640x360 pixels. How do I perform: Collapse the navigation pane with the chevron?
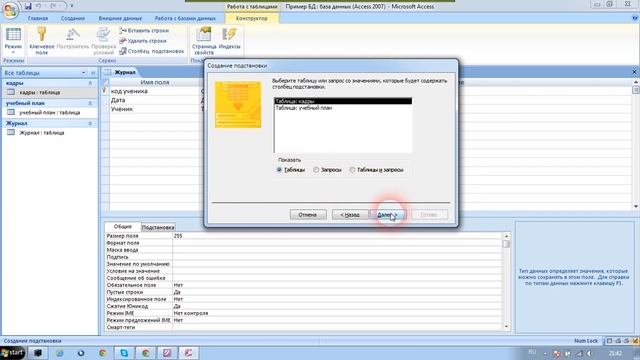click(93, 73)
